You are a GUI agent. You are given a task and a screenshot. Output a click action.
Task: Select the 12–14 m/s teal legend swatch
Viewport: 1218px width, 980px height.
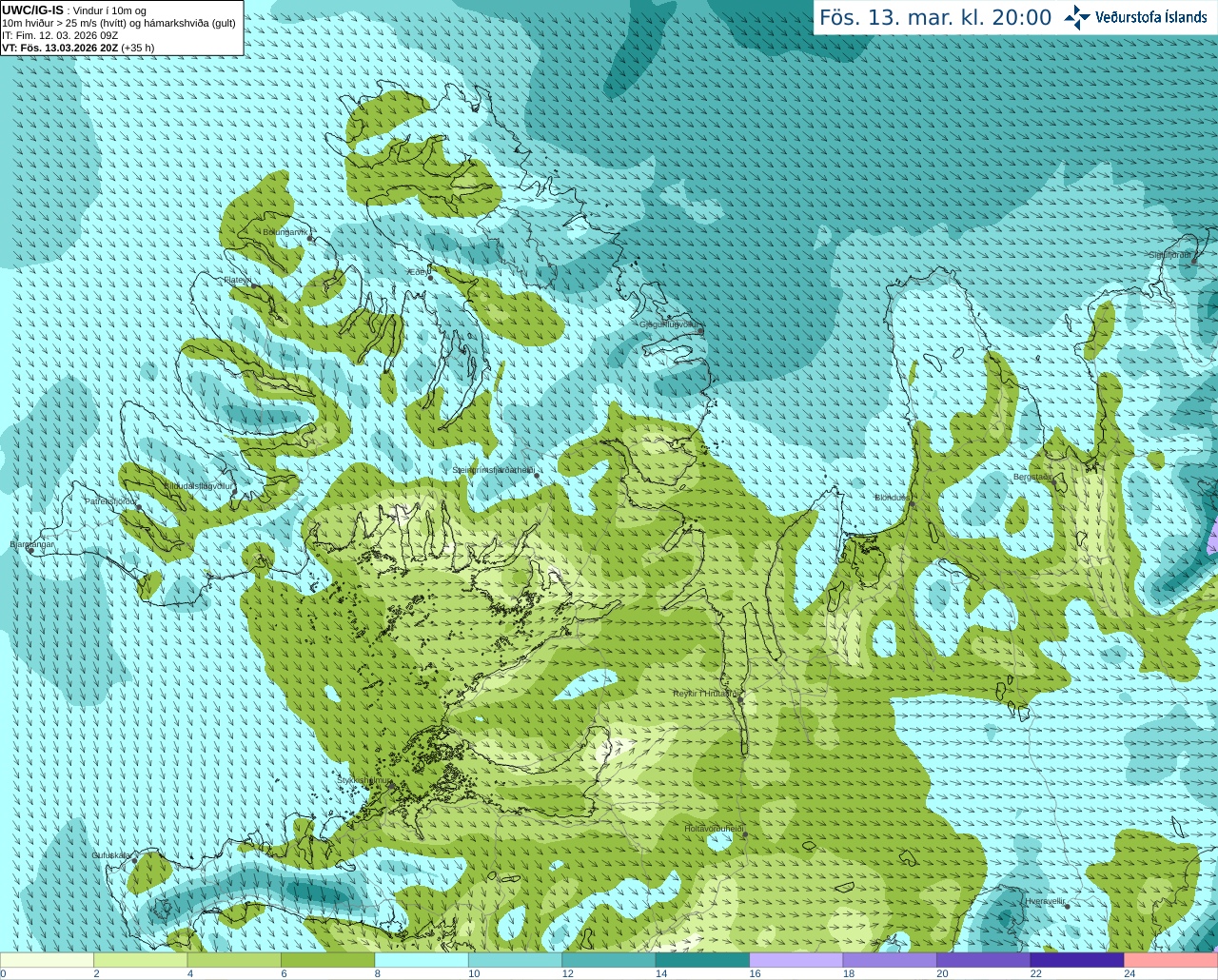click(609, 960)
